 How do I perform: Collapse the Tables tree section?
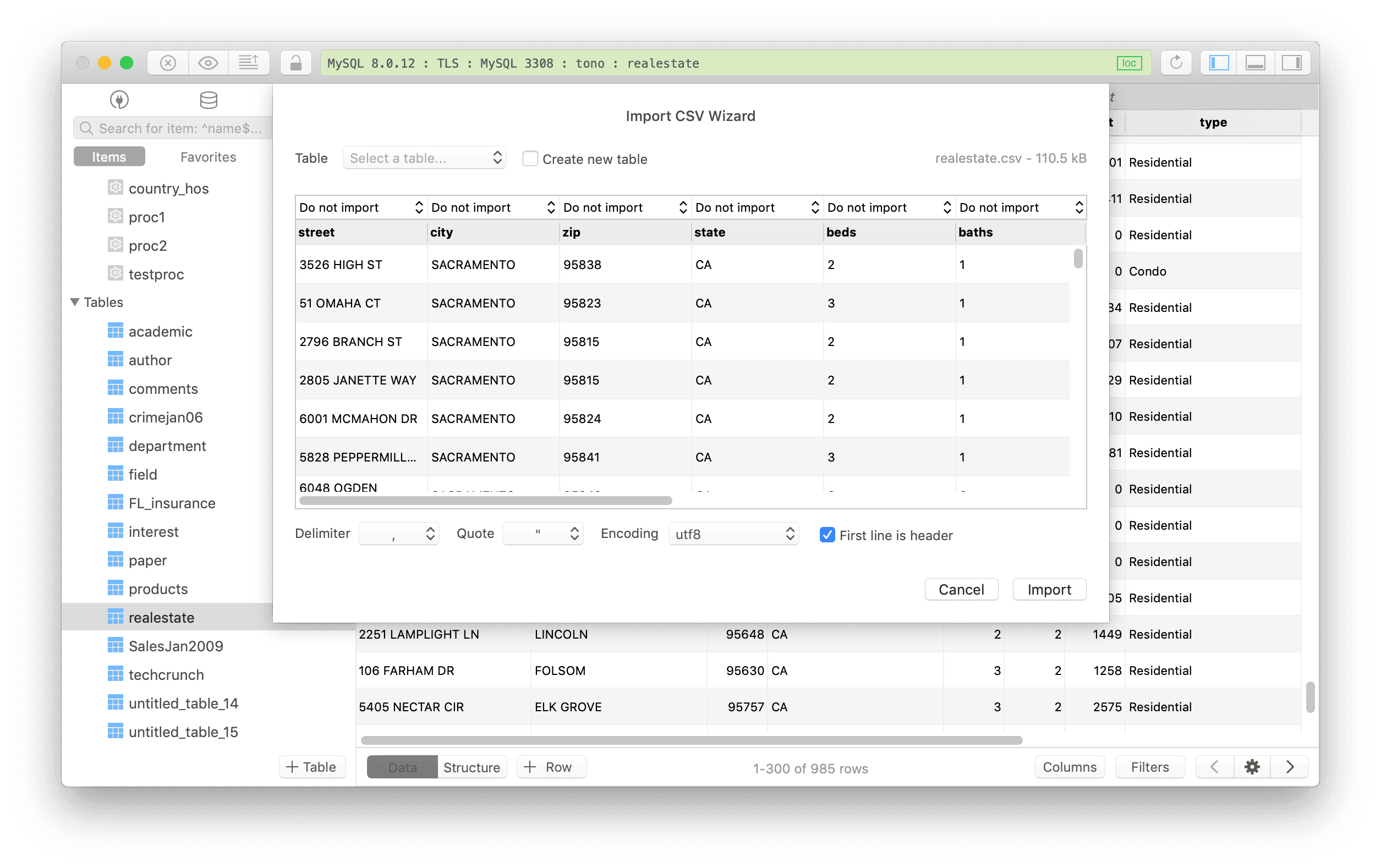[x=75, y=302]
